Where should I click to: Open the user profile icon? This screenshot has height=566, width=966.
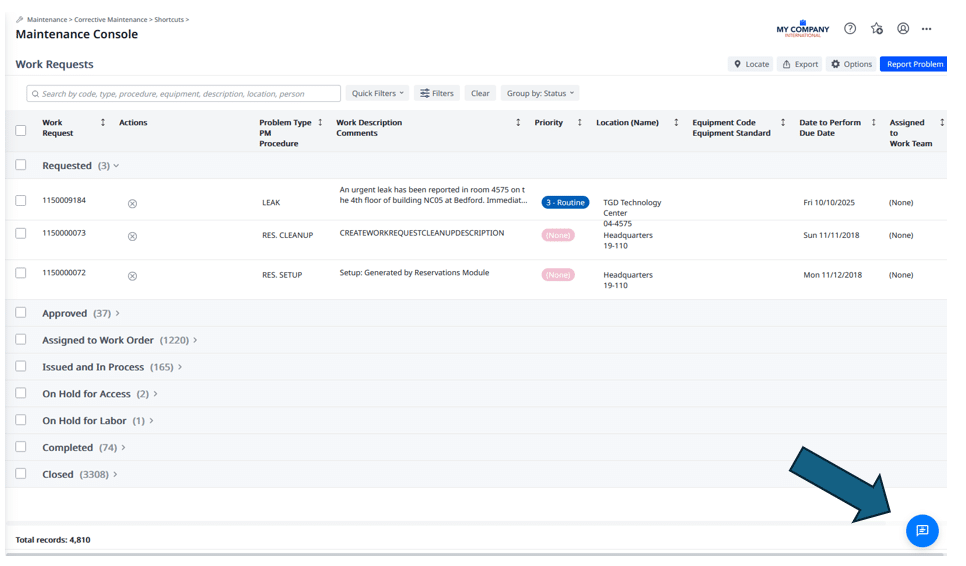pos(902,29)
